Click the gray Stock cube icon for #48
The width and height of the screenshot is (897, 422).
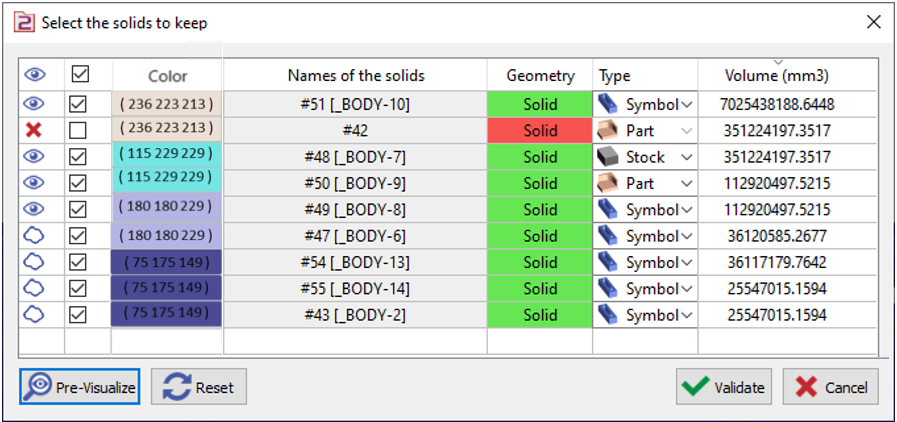[x=608, y=157]
